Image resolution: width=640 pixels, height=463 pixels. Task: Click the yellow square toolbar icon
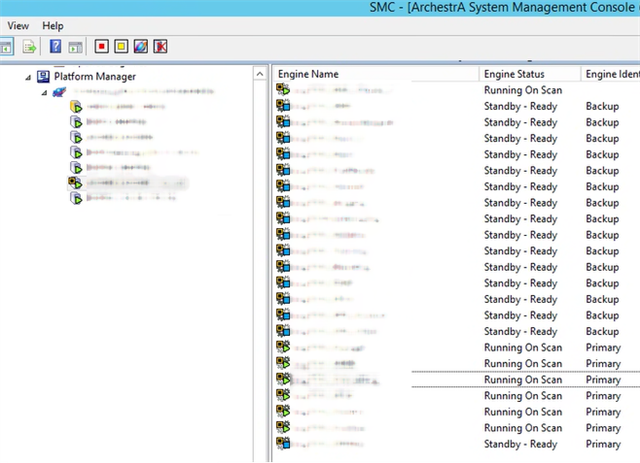pos(121,47)
